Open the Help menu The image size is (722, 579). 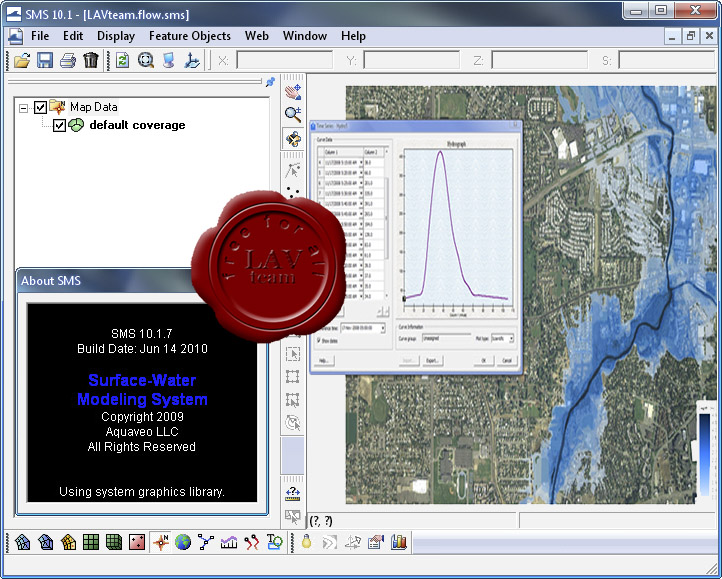353,36
